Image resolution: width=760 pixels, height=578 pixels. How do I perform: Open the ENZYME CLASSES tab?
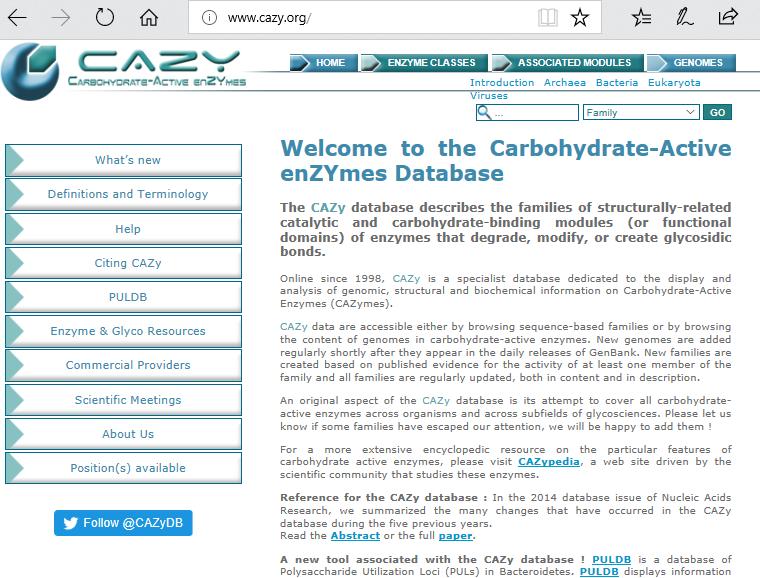coord(425,63)
